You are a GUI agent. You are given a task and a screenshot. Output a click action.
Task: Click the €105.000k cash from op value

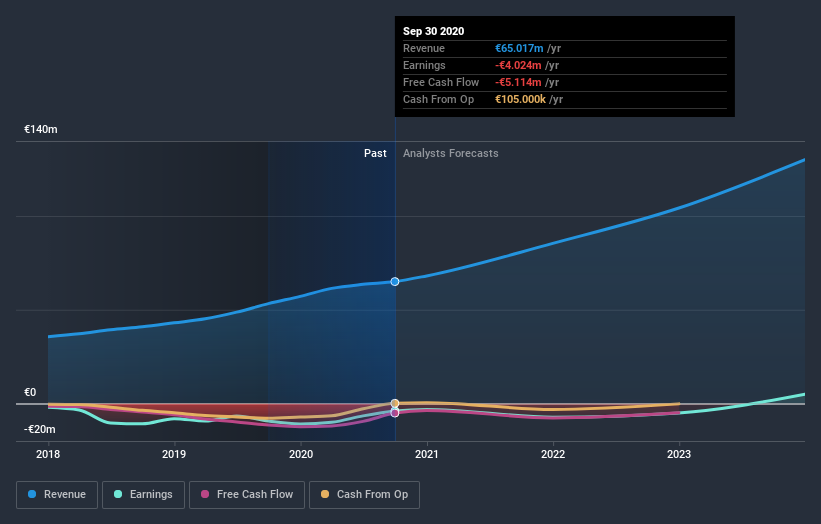point(520,99)
